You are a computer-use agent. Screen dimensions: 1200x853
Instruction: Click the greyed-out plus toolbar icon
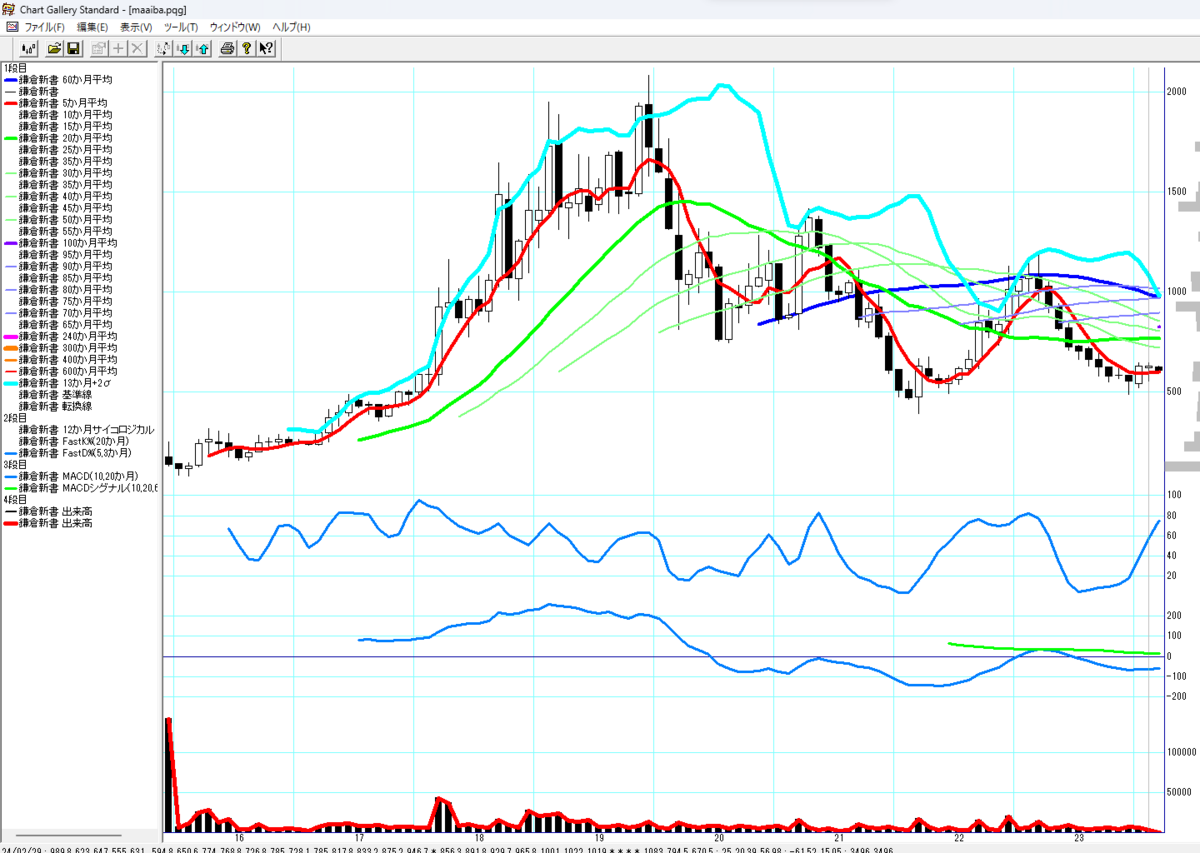[118, 48]
